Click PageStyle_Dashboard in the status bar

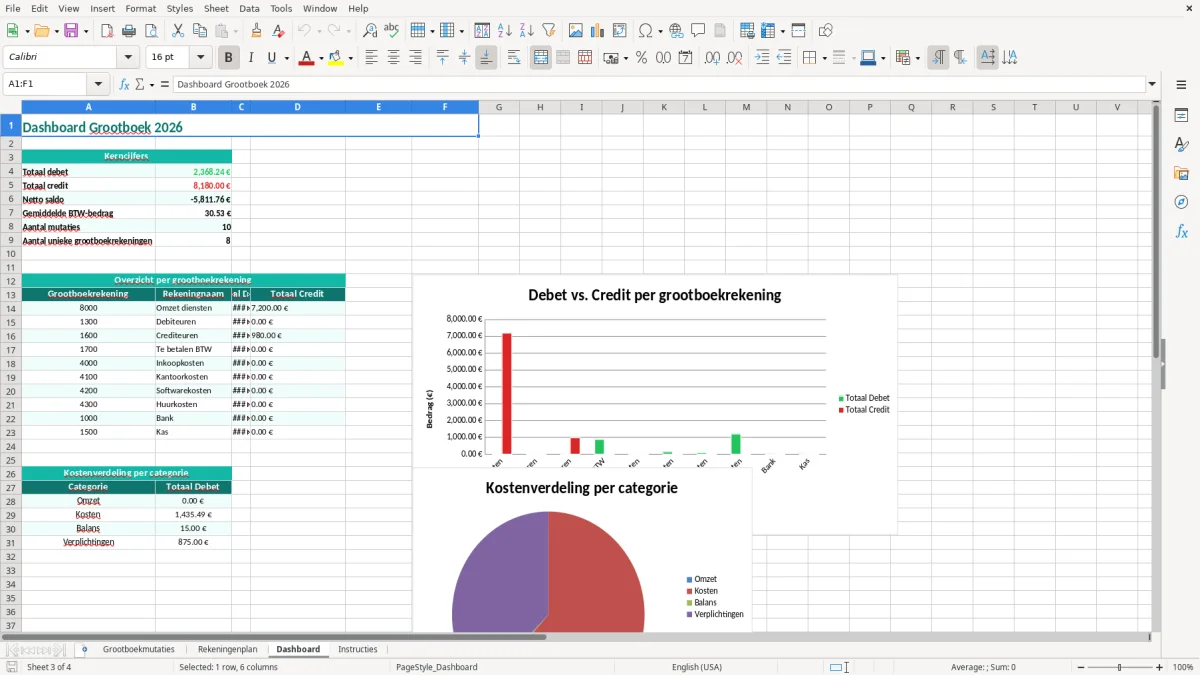437,667
